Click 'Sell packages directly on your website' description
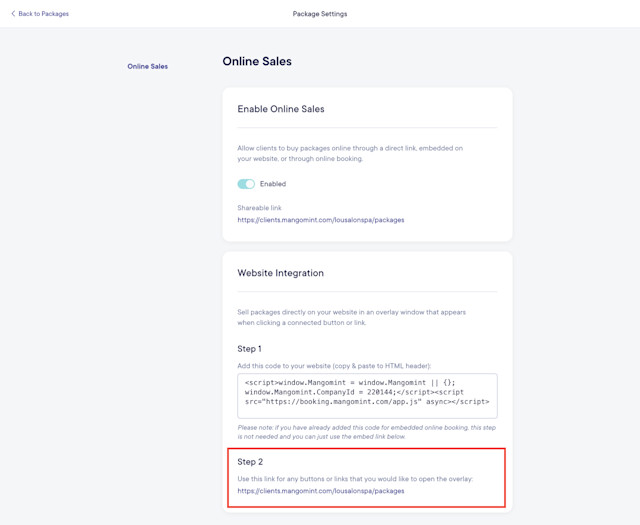 (351, 318)
